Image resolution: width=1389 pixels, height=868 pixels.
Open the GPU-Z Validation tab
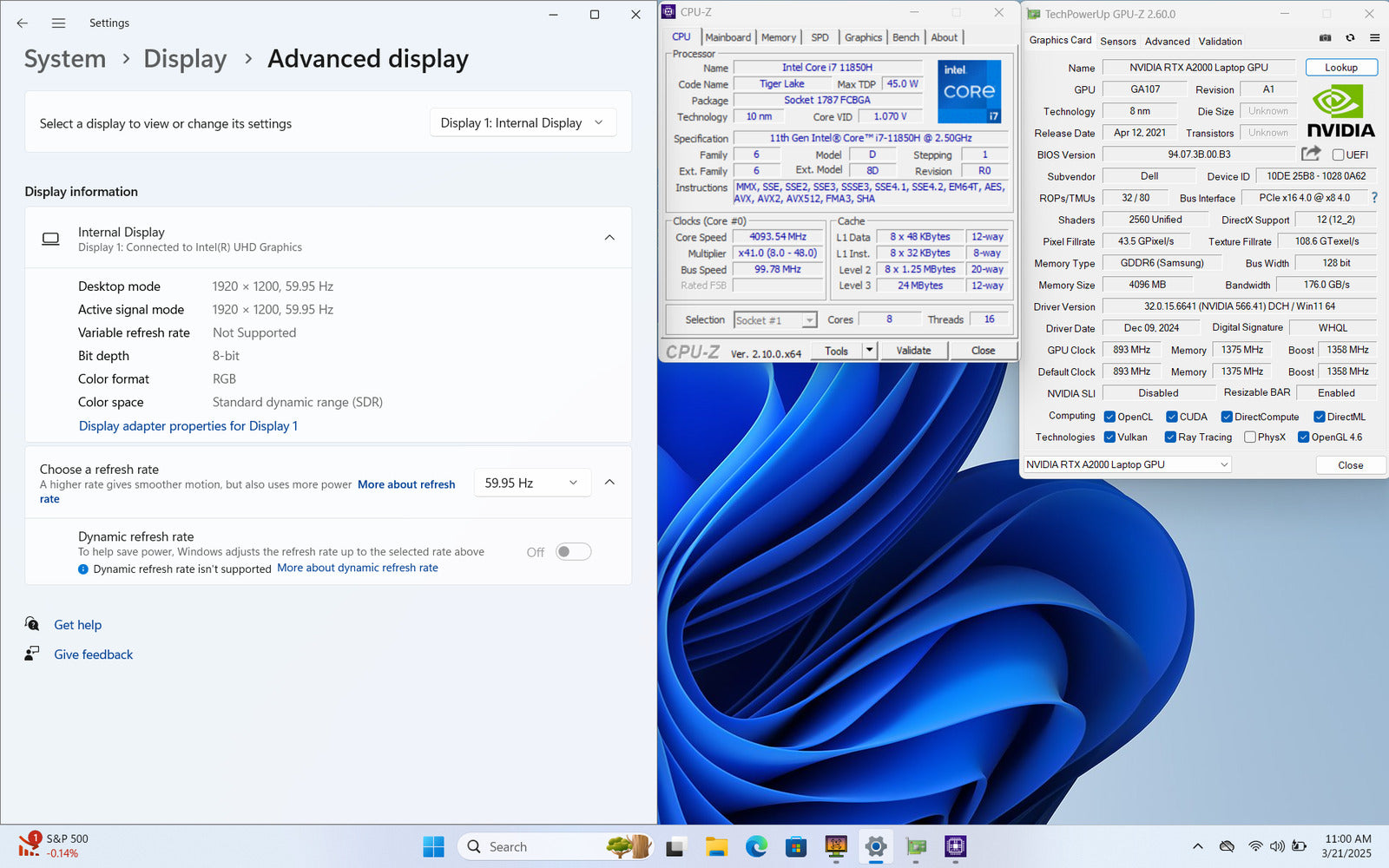1220,42
